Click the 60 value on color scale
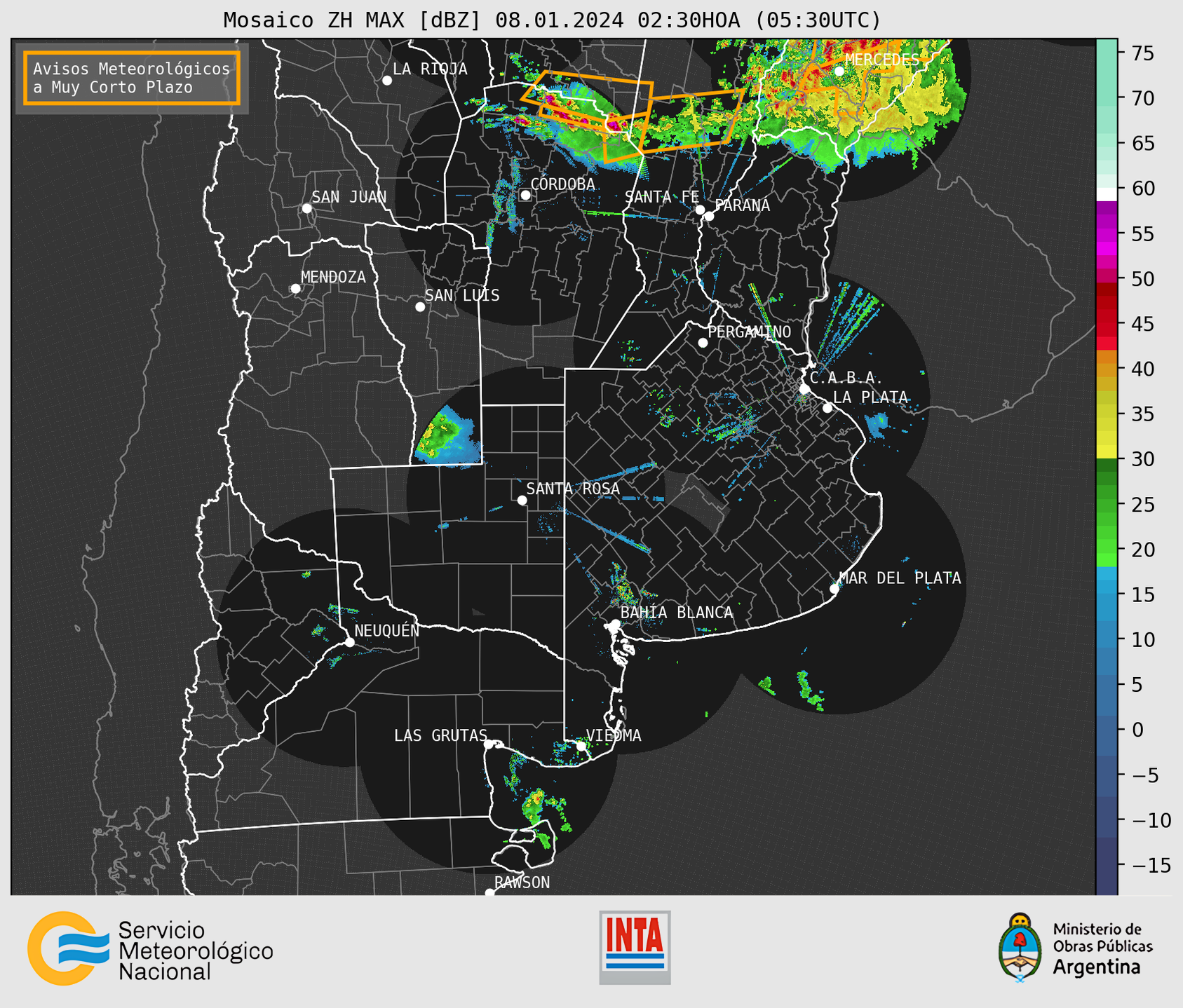 point(1142,189)
